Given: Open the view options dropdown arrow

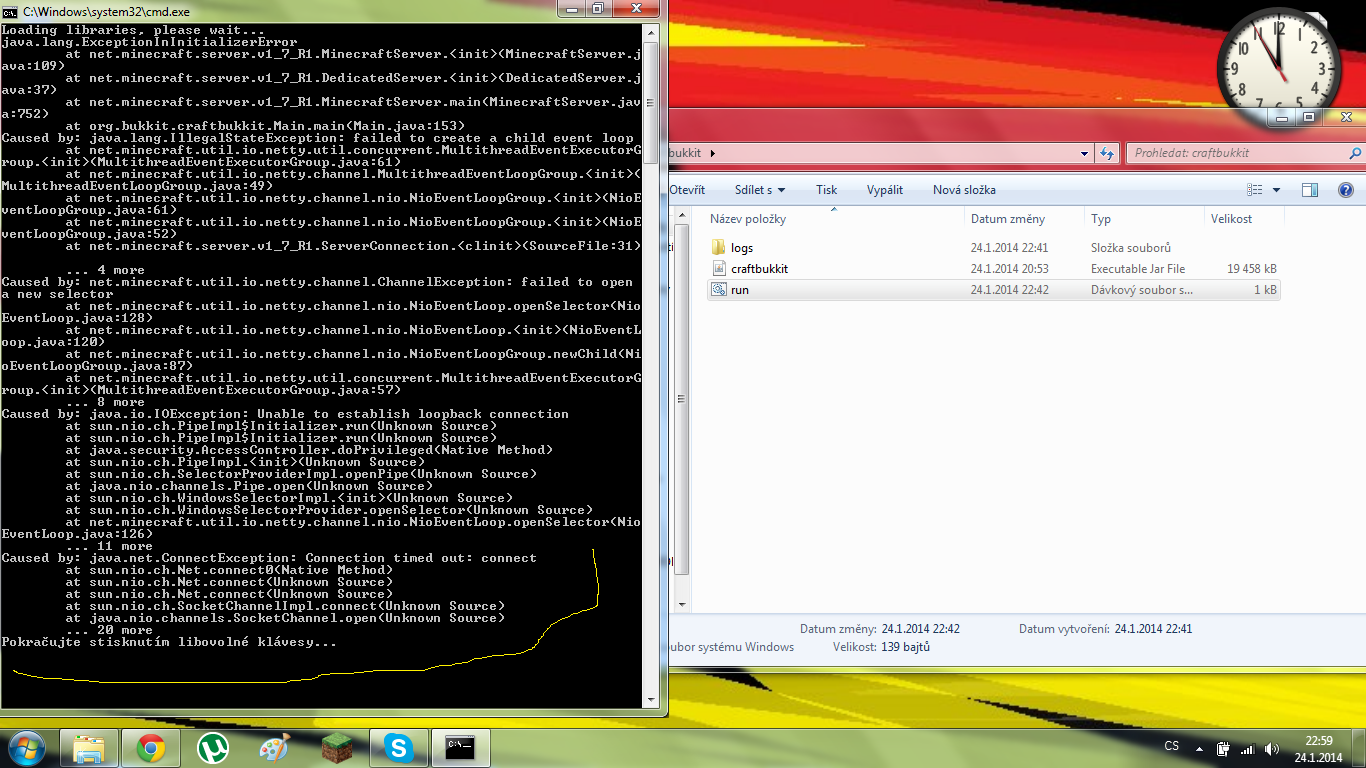Looking at the screenshot, I should click(1277, 190).
